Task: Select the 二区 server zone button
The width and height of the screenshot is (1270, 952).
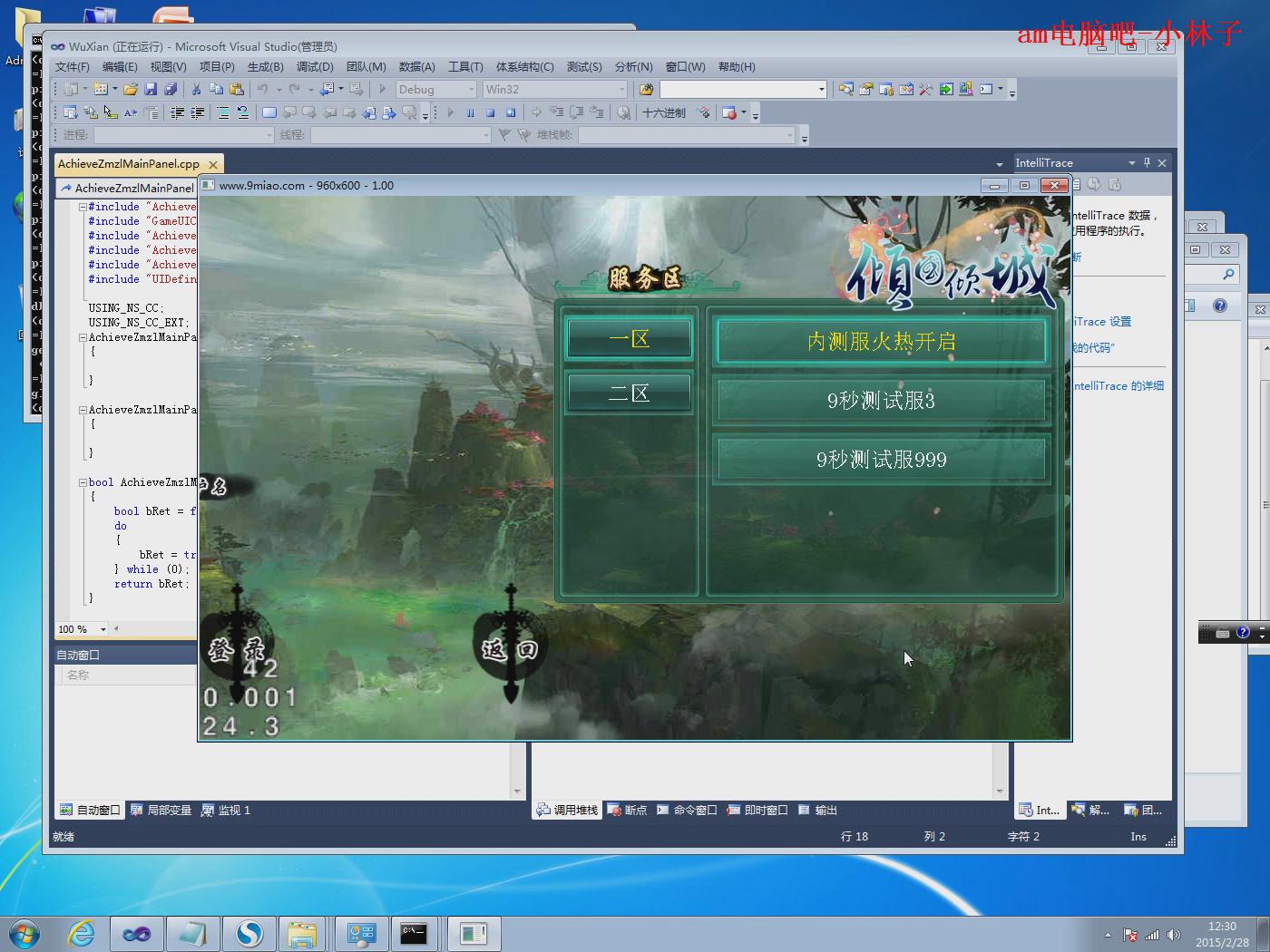Action: 629,393
